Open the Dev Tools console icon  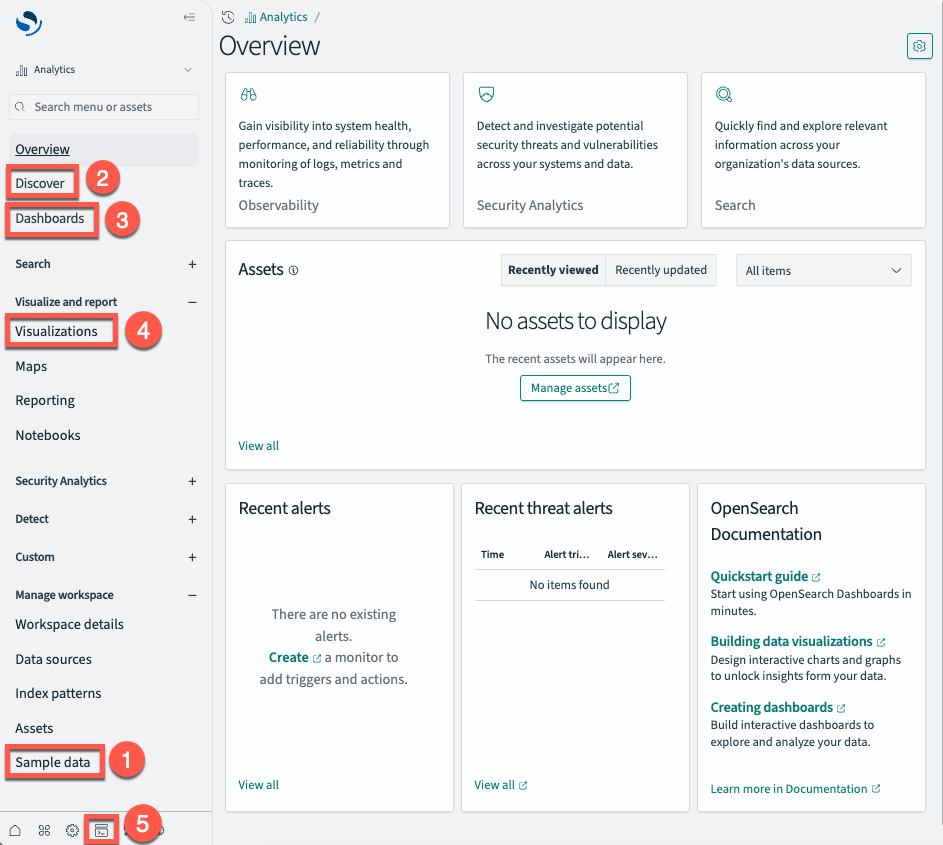[x=101, y=831]
